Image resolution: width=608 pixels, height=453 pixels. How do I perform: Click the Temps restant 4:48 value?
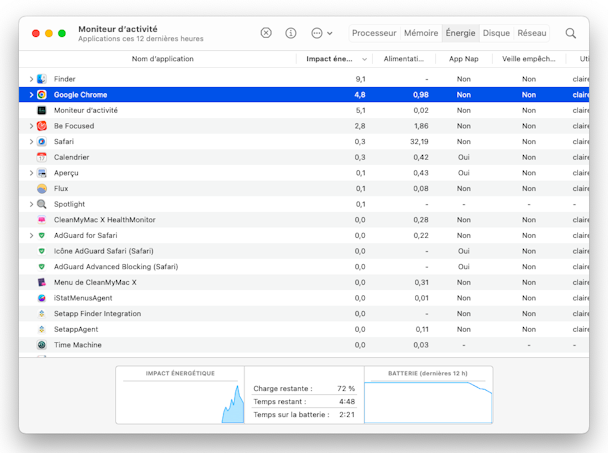pyautogui.click(x=347, y=401)
